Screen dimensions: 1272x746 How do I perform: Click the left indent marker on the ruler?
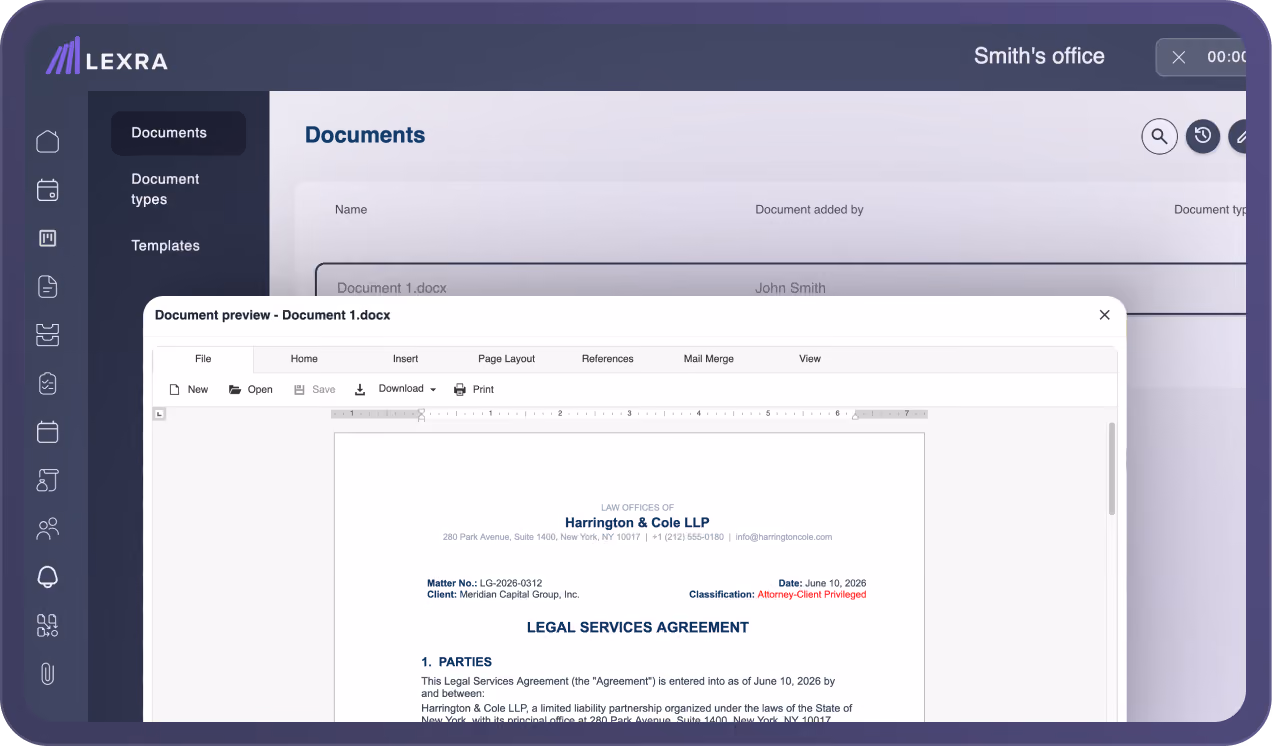pos(421,415)
